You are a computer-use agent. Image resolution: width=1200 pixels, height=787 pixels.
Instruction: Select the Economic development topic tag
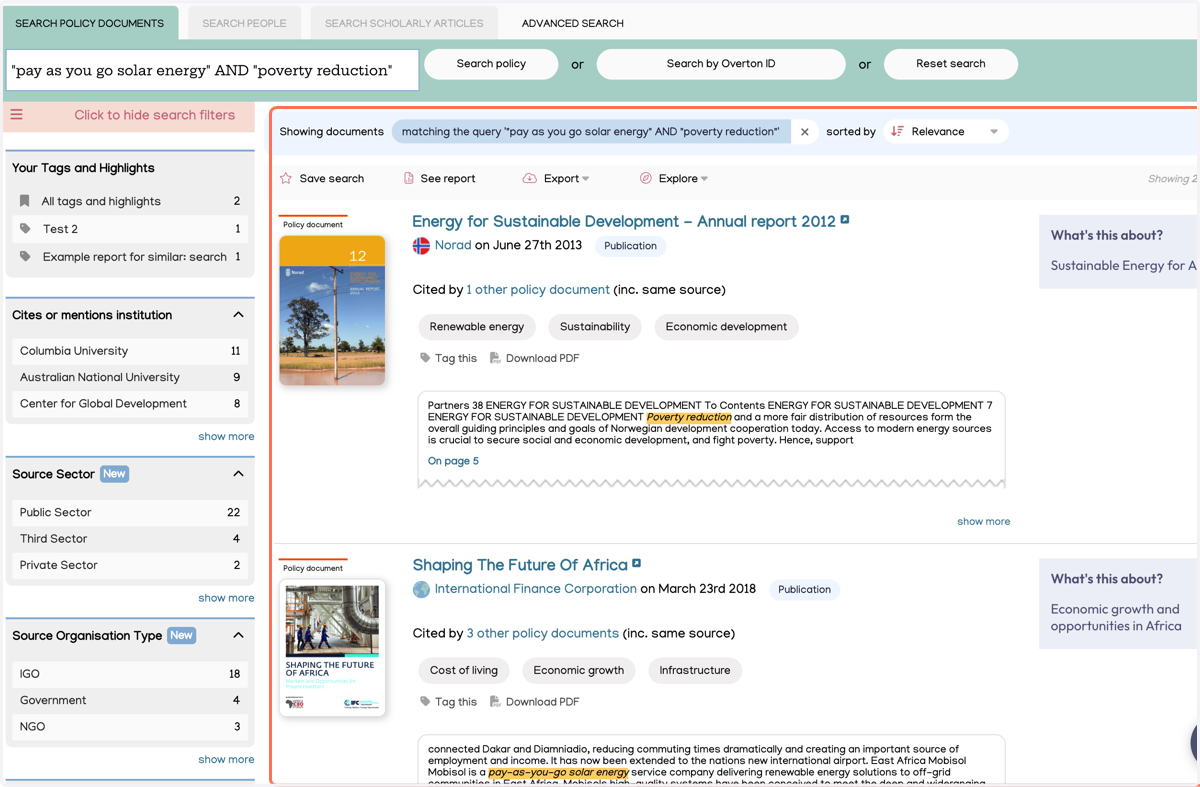(x=726, y=327)
